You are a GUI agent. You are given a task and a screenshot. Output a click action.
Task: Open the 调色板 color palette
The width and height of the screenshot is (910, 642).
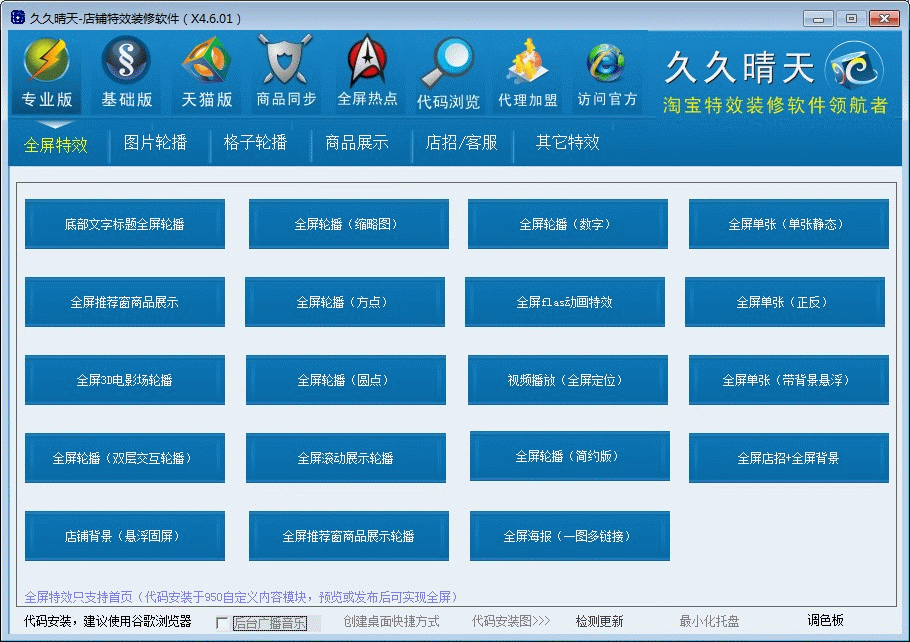pos(826,621)
